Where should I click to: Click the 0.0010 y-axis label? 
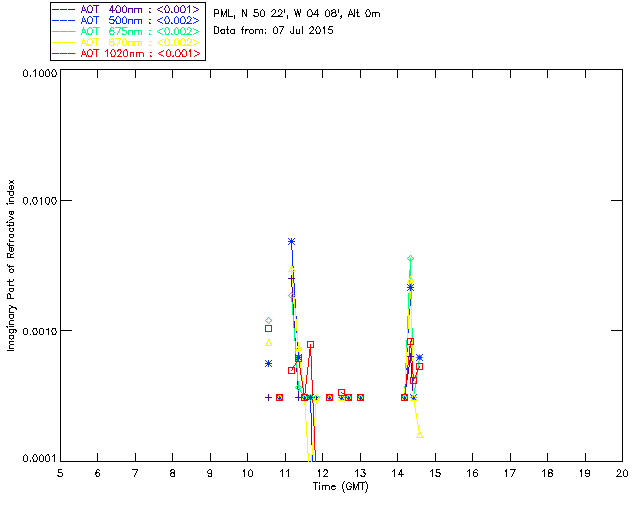(40, 331)
